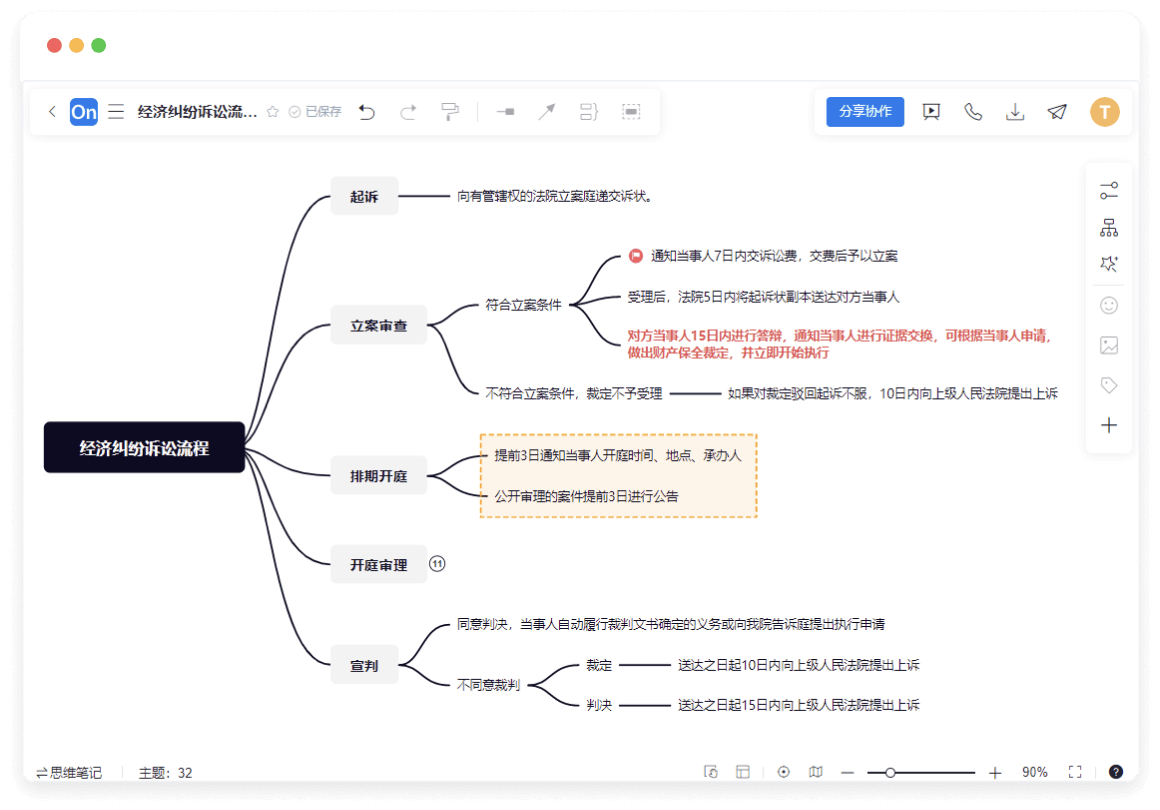This screenshot has width=1160, height=810.
Task: Toggle fullscreen mode in status bar
Action: click(1075, 772)
